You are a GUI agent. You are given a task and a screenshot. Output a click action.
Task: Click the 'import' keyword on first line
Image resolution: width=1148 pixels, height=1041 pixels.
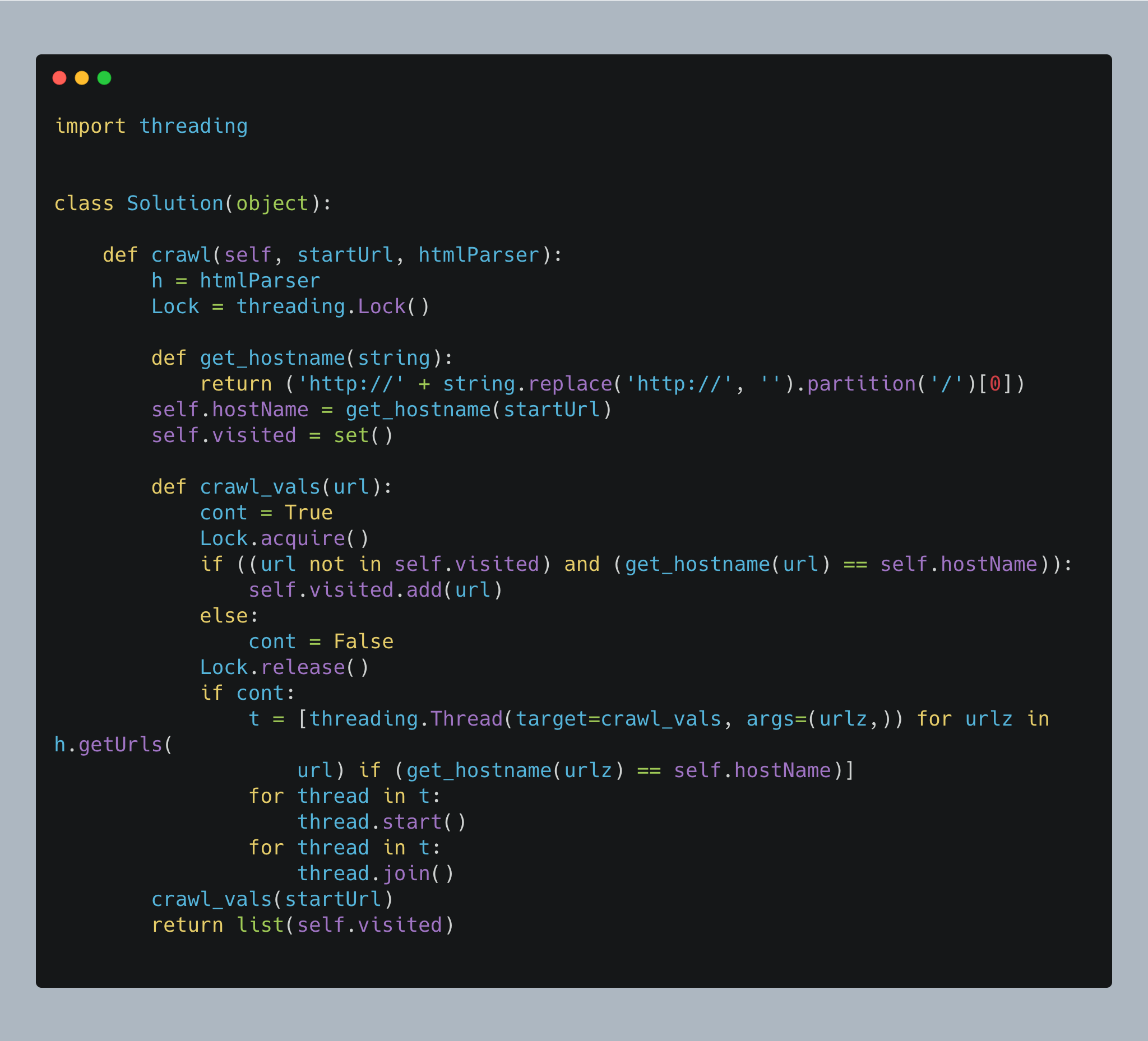(90, 126)
